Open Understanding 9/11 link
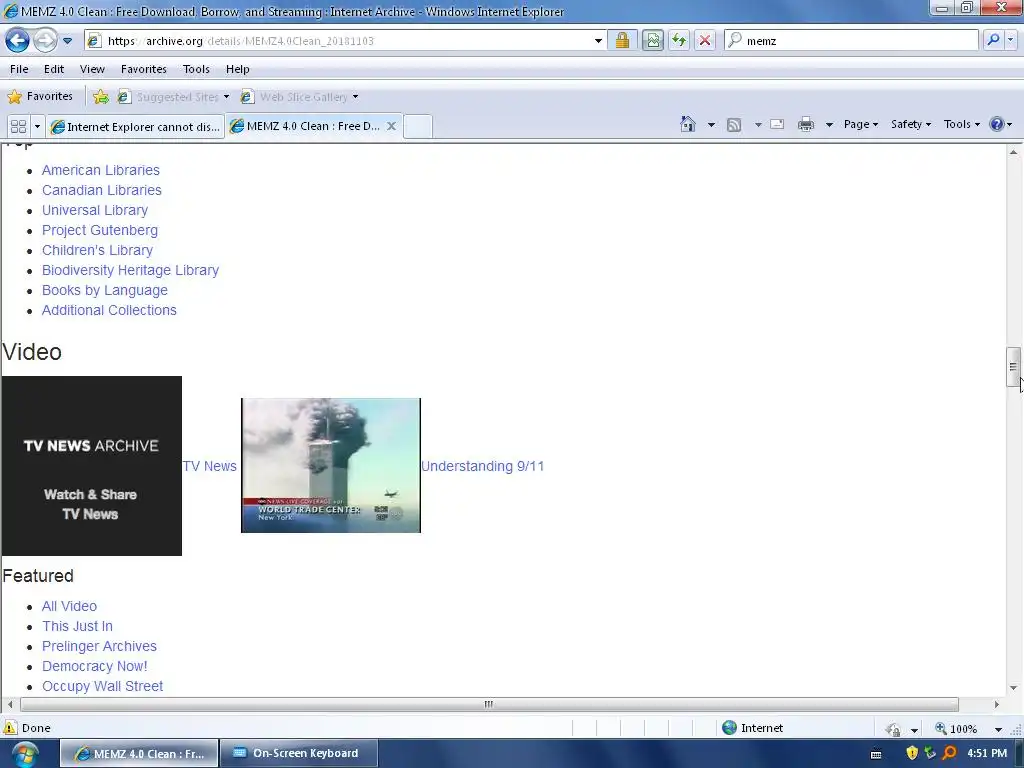 [x=483, y=466]
